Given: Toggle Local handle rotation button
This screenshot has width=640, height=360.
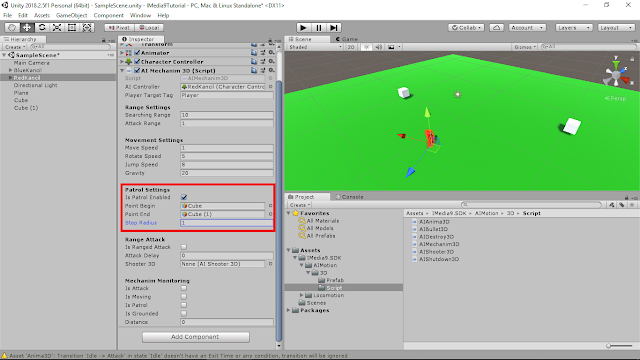Looking at the screenshot, I should click(x=149, y=27).
